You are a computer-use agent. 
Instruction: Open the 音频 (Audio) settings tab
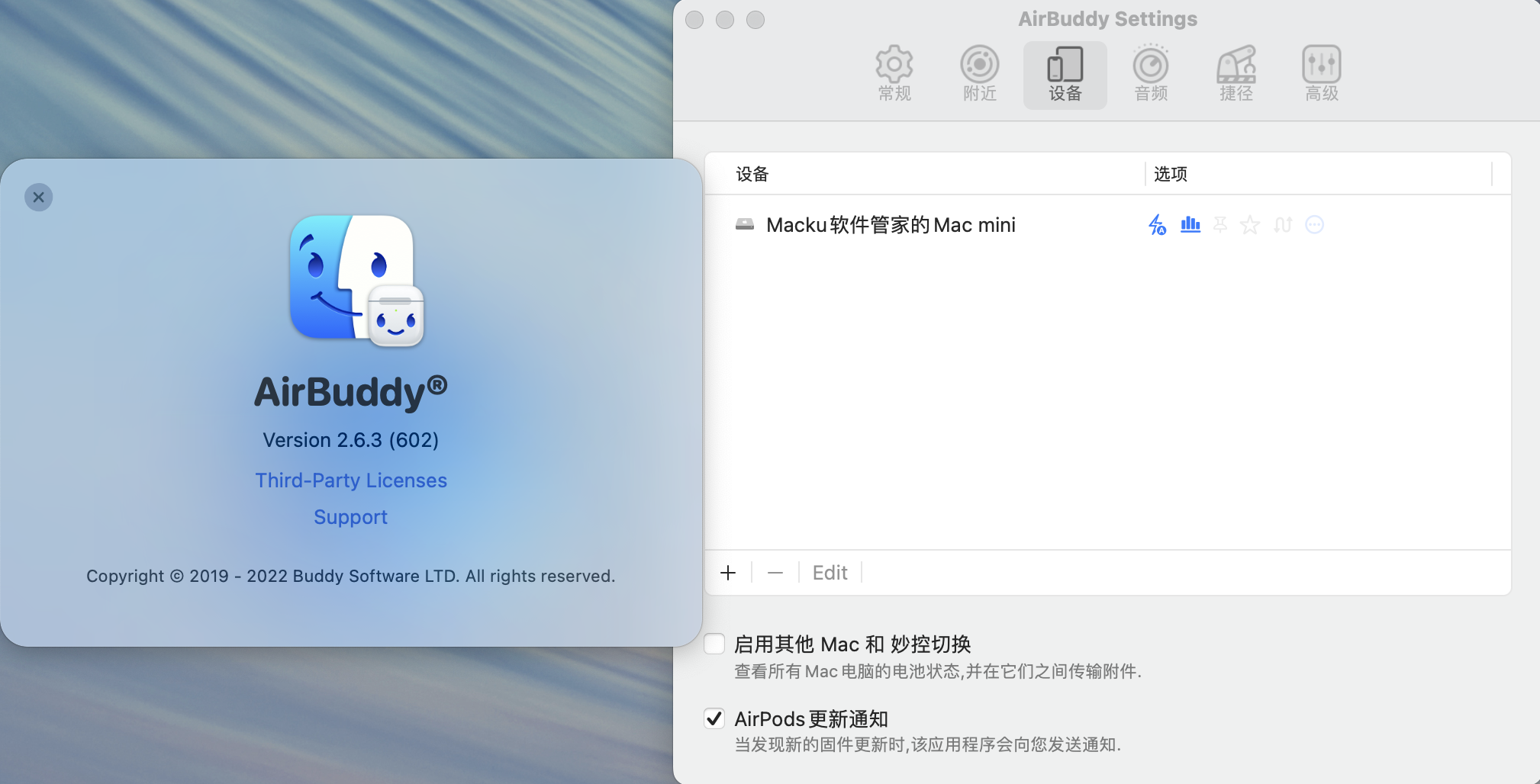(x=1151, y=75)
